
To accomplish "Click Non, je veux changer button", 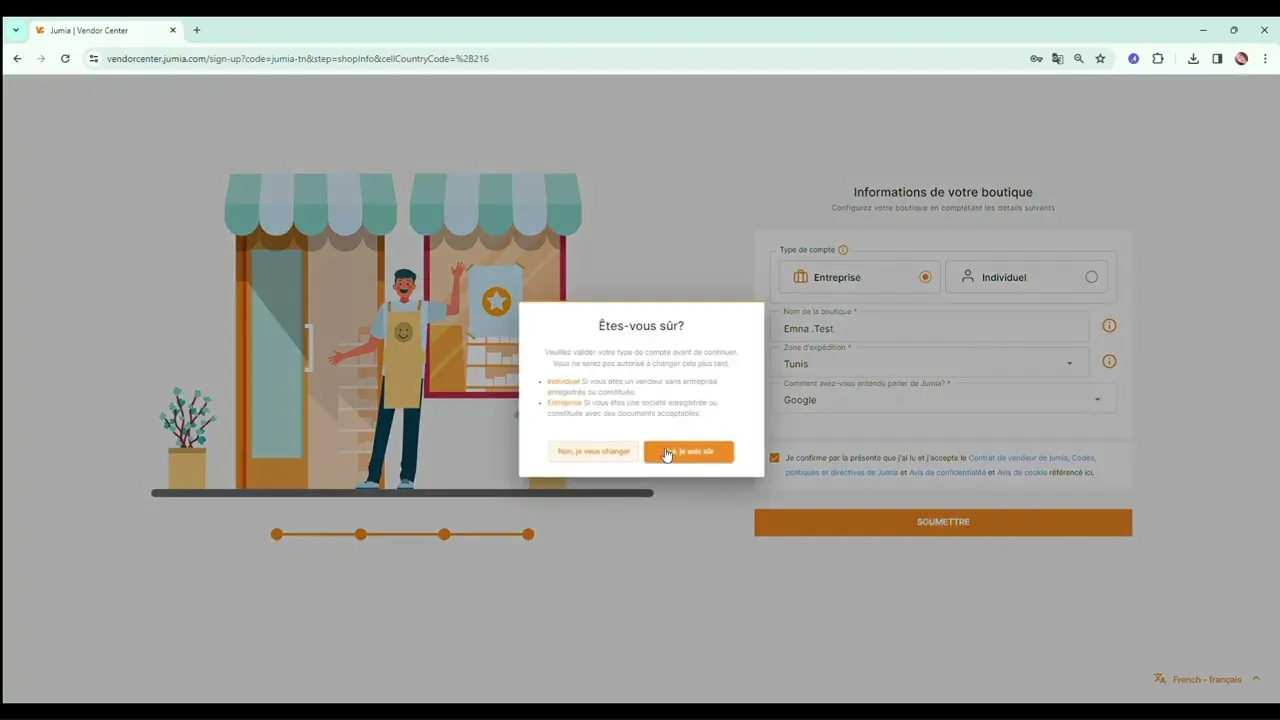I will 594,452.
